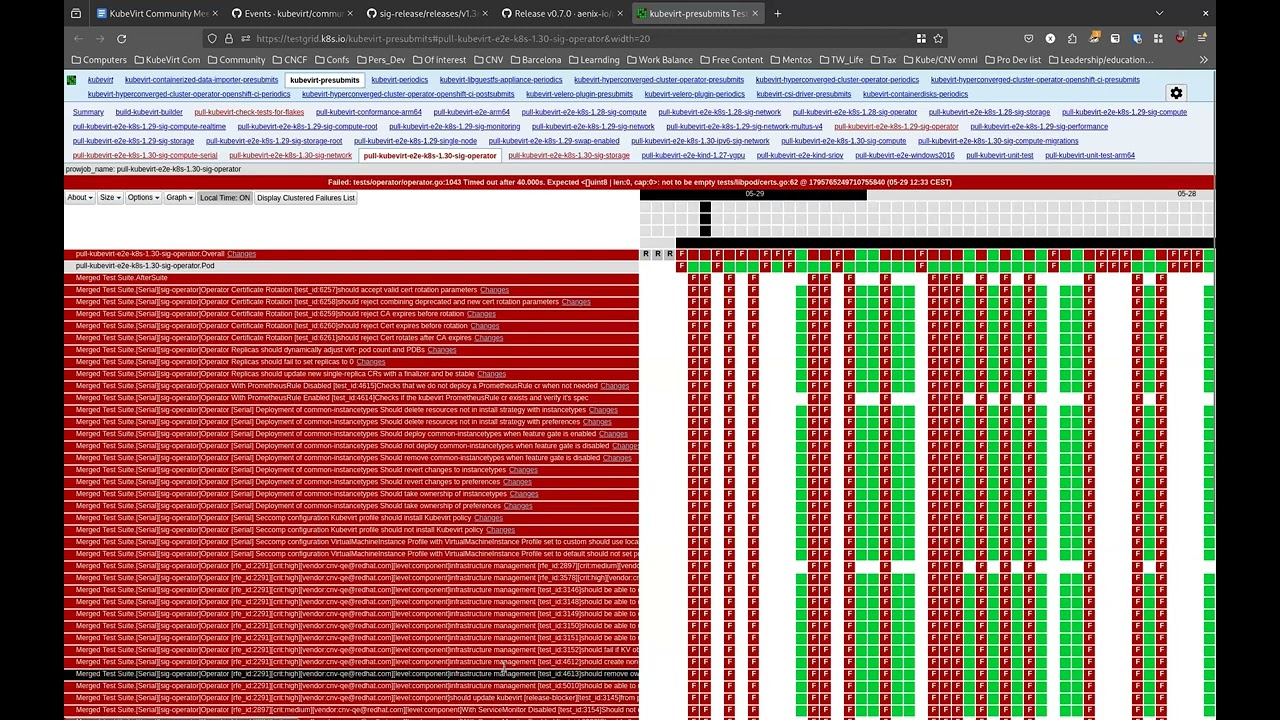Open the Size dropdown menu

(110, 198)
